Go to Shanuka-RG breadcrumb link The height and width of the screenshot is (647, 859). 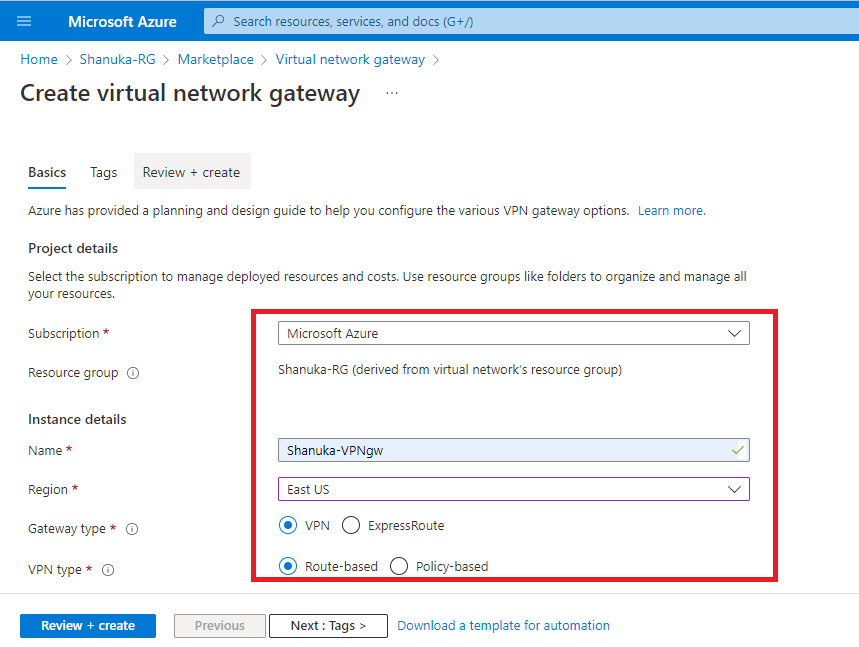(117, 59)
